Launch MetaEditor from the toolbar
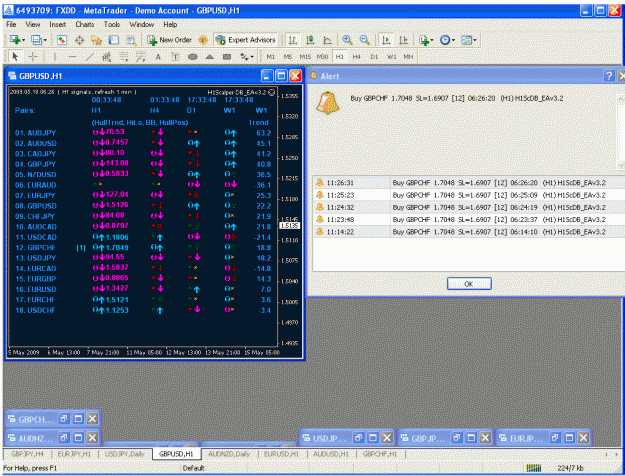Screen dimensions: 625x476 point(203,40)
